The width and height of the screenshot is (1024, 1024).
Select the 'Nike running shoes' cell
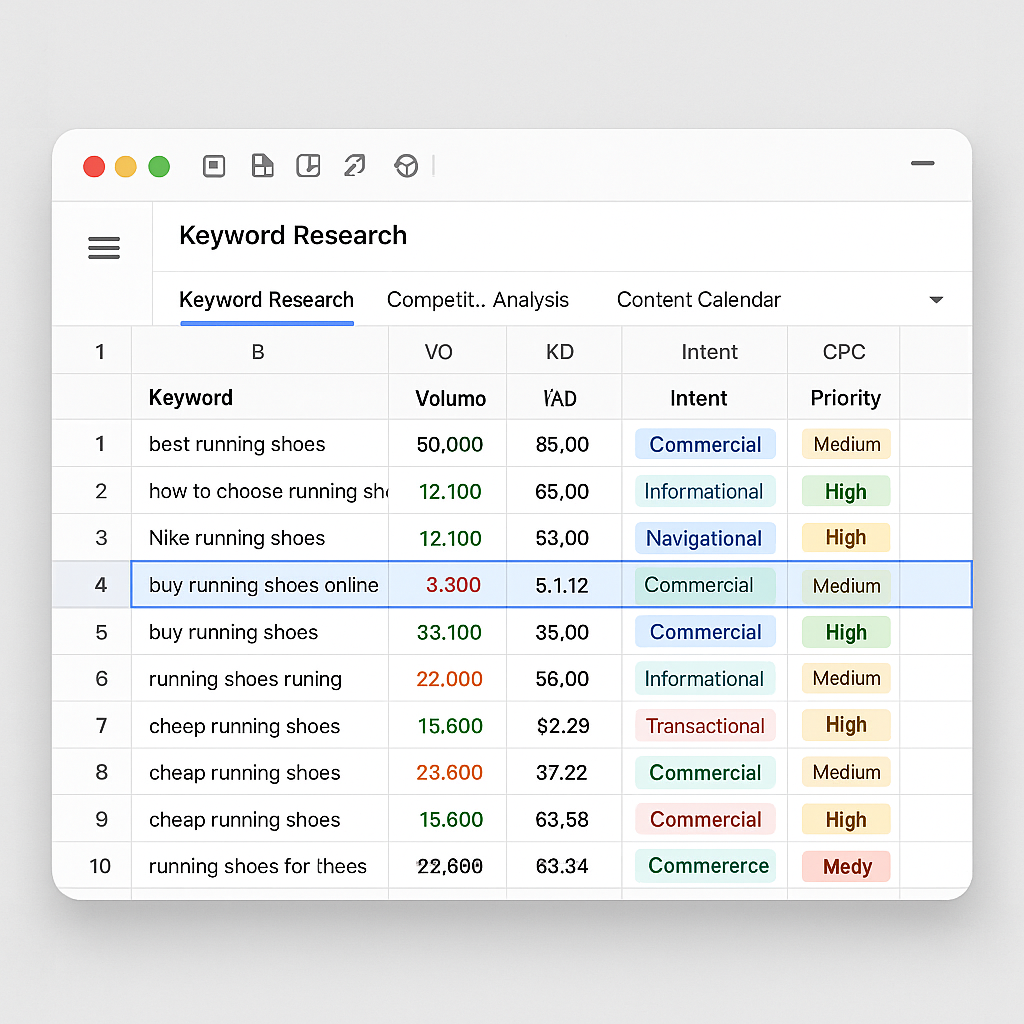[x=259, y=538]
